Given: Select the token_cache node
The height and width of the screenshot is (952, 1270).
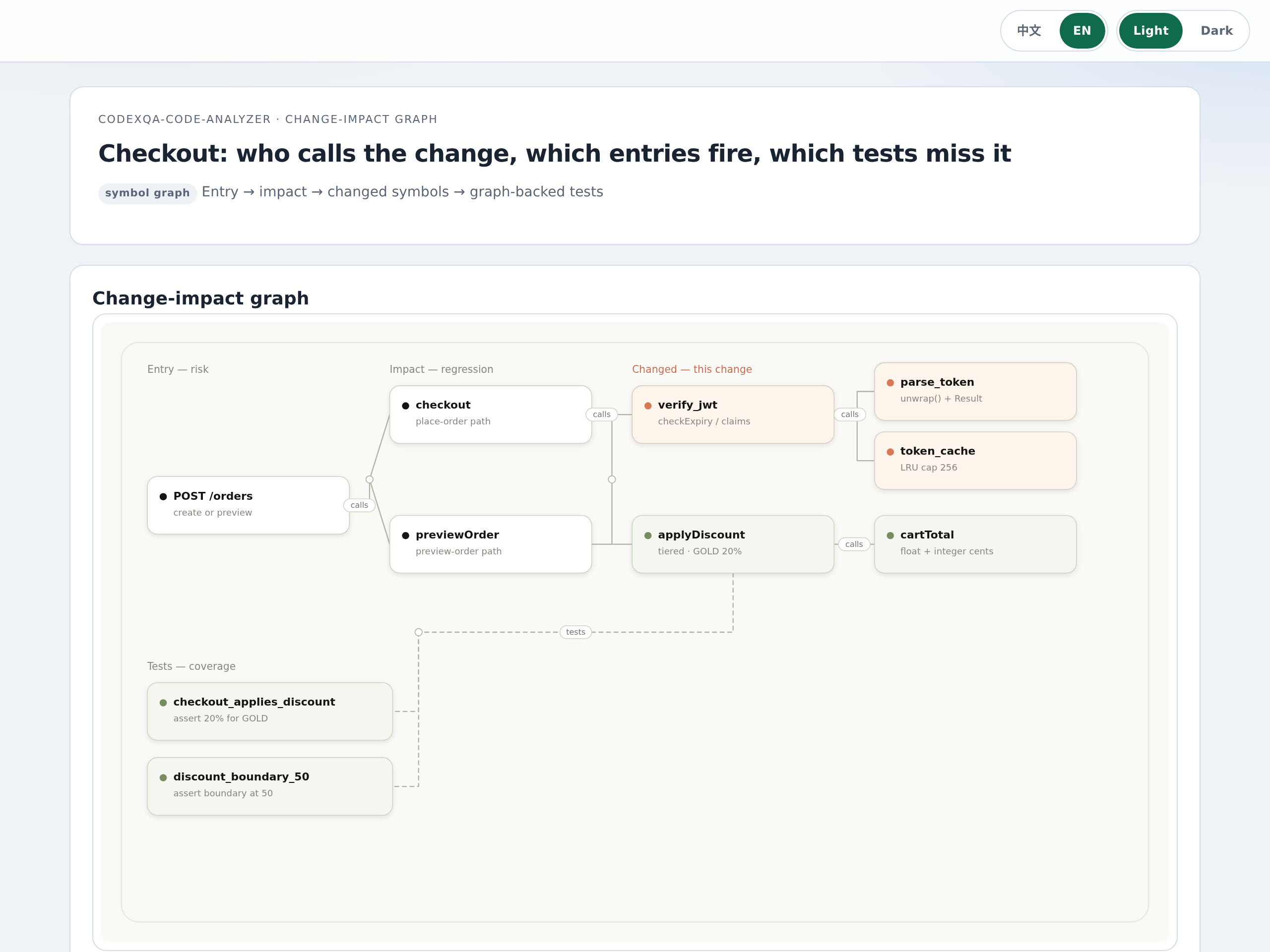Looking at the screenshot, I should coord(975,460).
